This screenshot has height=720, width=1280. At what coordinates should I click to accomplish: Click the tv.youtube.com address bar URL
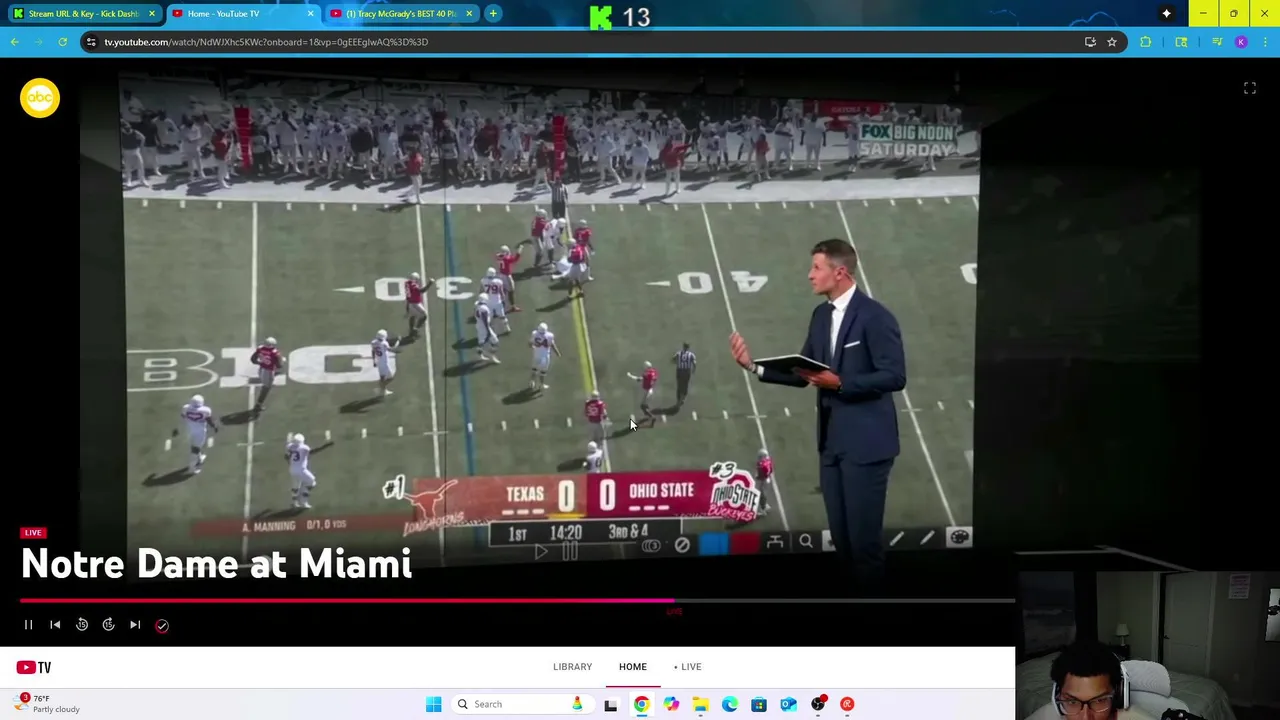266,42
